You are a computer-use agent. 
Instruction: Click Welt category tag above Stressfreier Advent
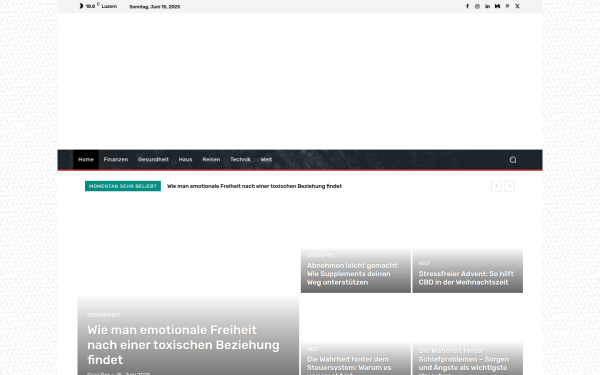point(424,263)
